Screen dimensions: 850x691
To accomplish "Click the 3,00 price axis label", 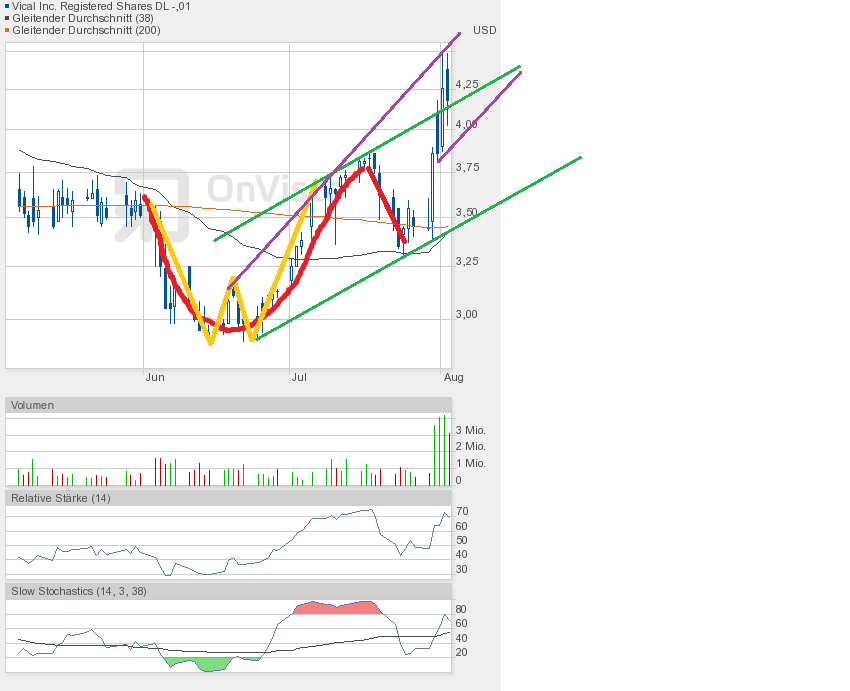I will point(466,314).
